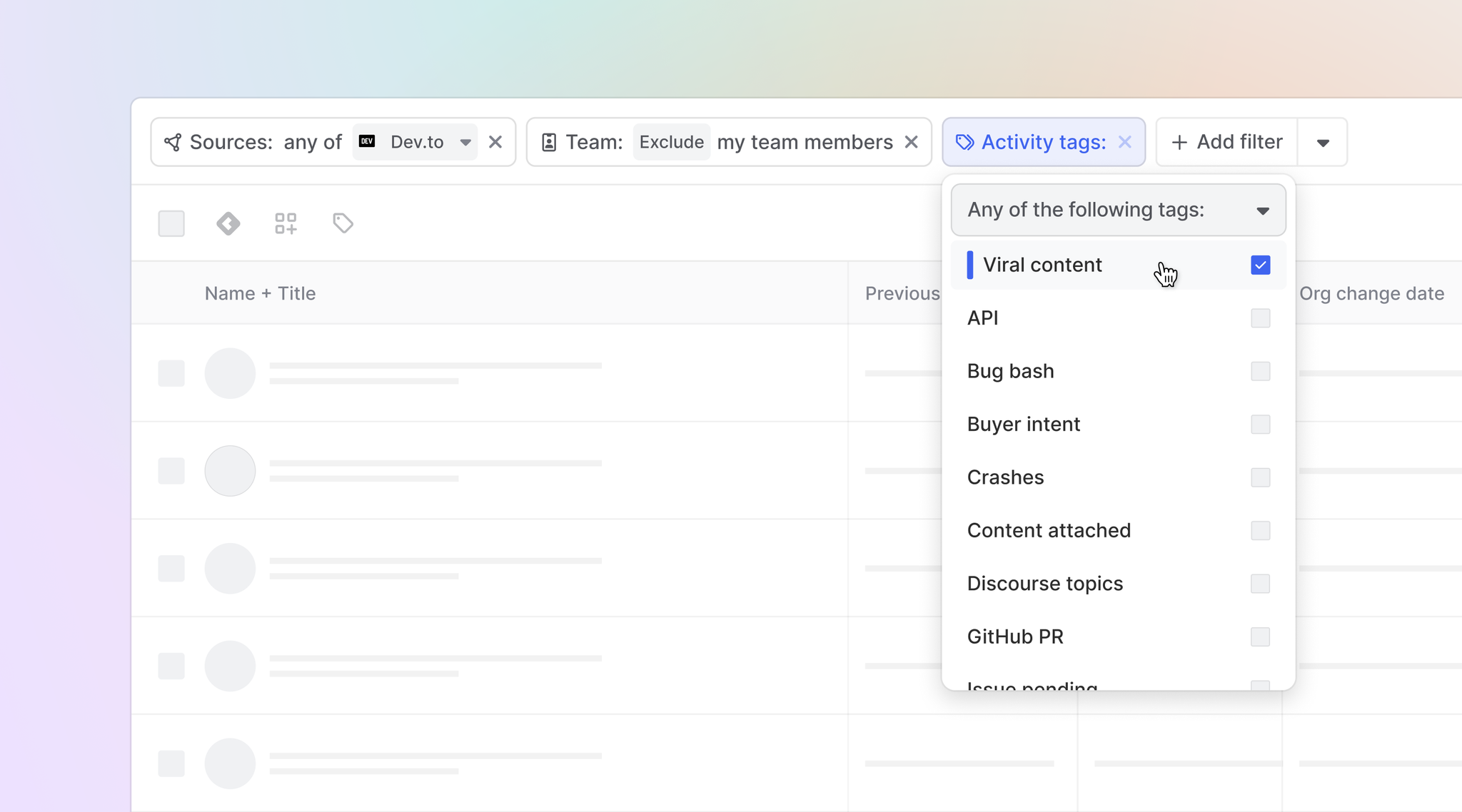Click the Add filter button
The image size is (1462, 812).
coord(1227,142)
